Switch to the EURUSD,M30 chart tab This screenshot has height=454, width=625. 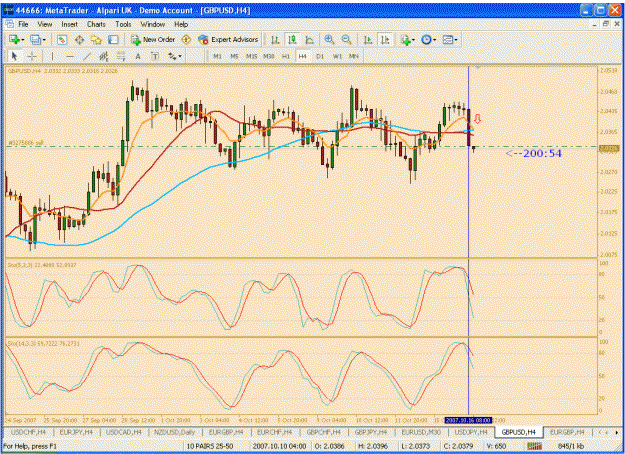[421, 432]
